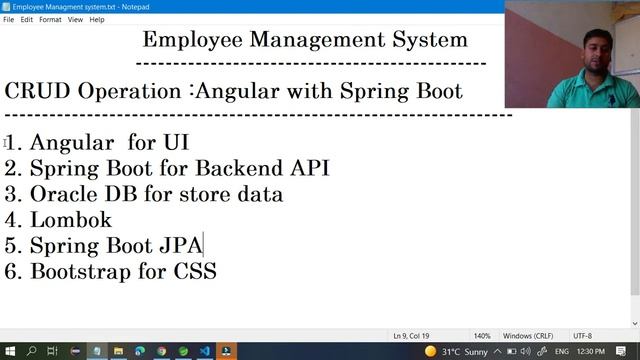Click the line '3. Oracle DB for store data'
Viewport: 640px width, 360px height.
point(143,194)
